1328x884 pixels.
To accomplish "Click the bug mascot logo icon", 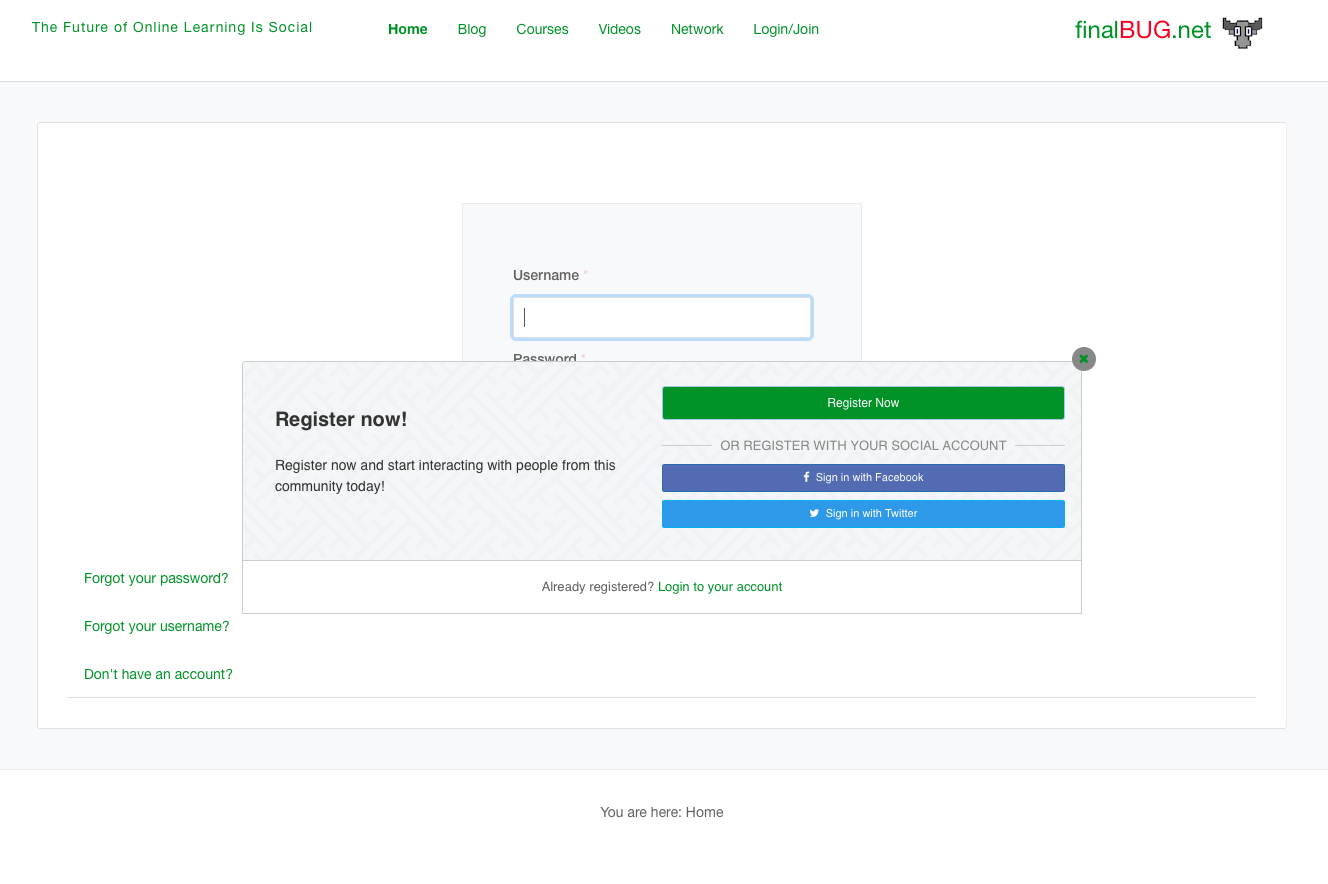I will [x=1242, y=32].
